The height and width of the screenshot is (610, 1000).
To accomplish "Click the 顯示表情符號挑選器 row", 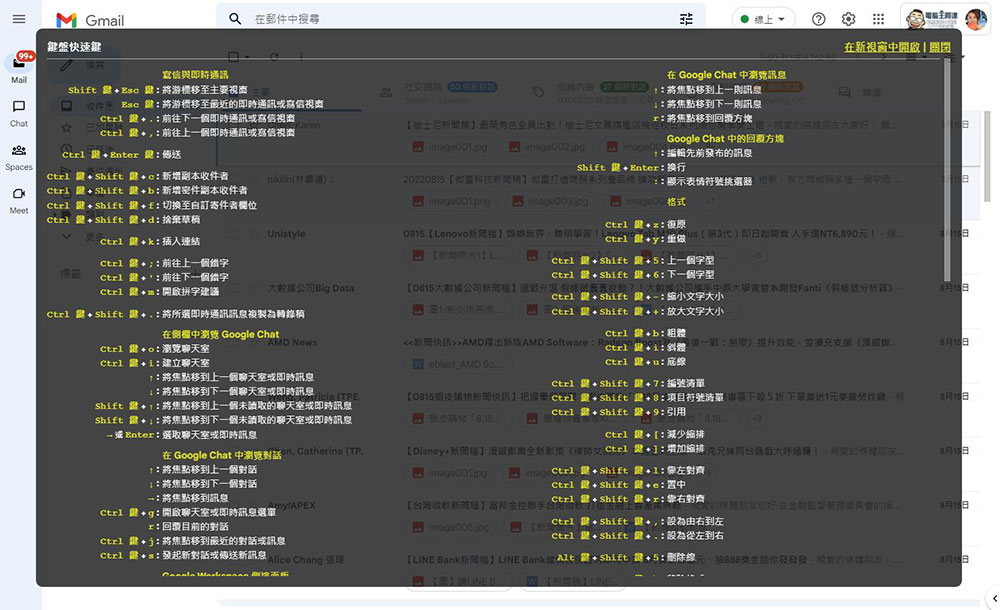I will coord(702,181).
